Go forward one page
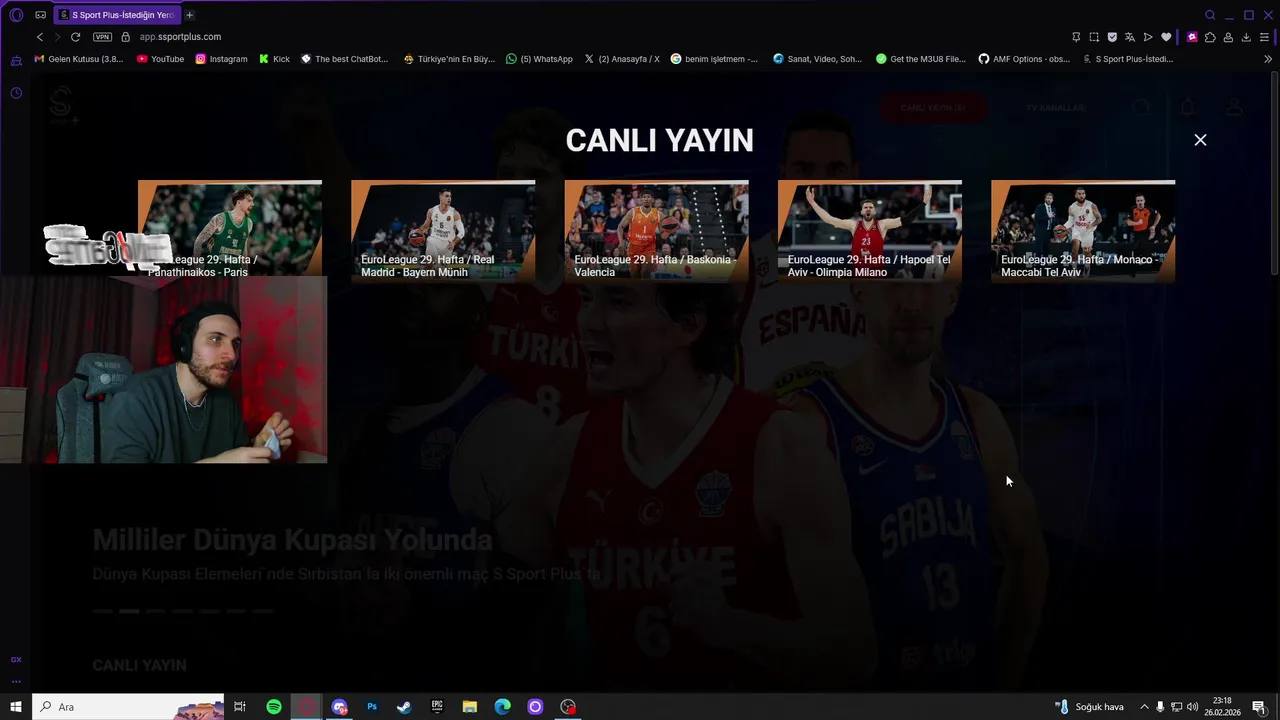Viewport: 1280px width, 720px height. (x=57, y=37)
